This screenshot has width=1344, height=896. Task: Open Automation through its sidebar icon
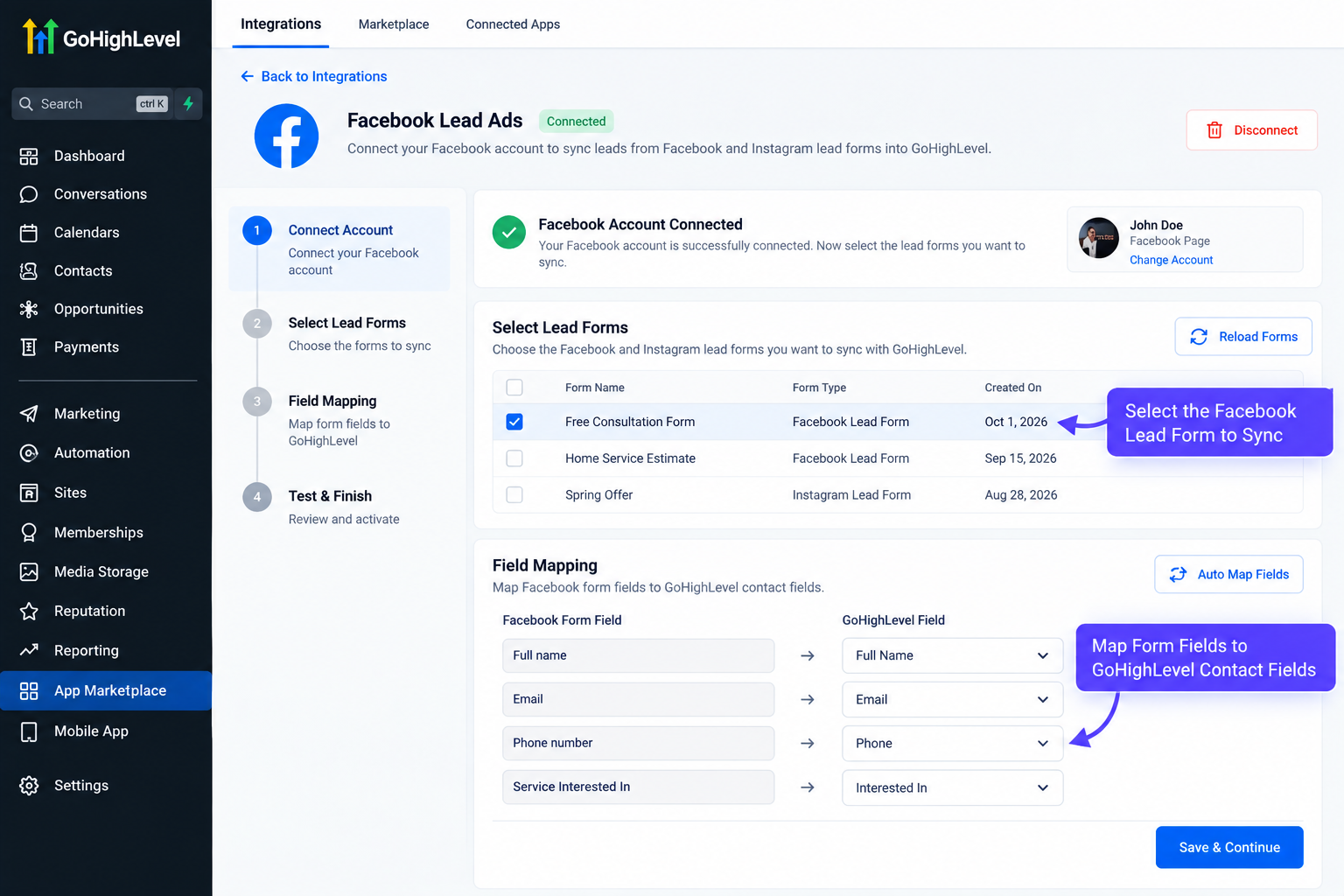pyautogui.click(x=29, y=453)
